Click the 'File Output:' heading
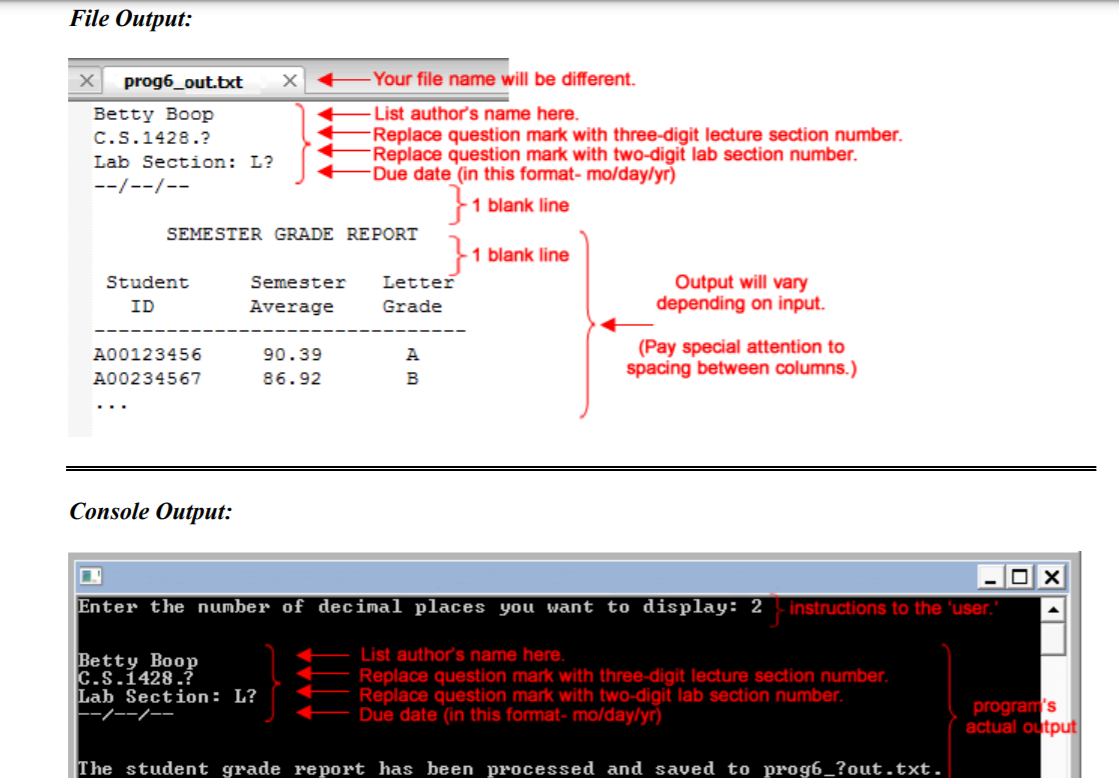This screenshot has height=778, width=1119. click(131, 19)
